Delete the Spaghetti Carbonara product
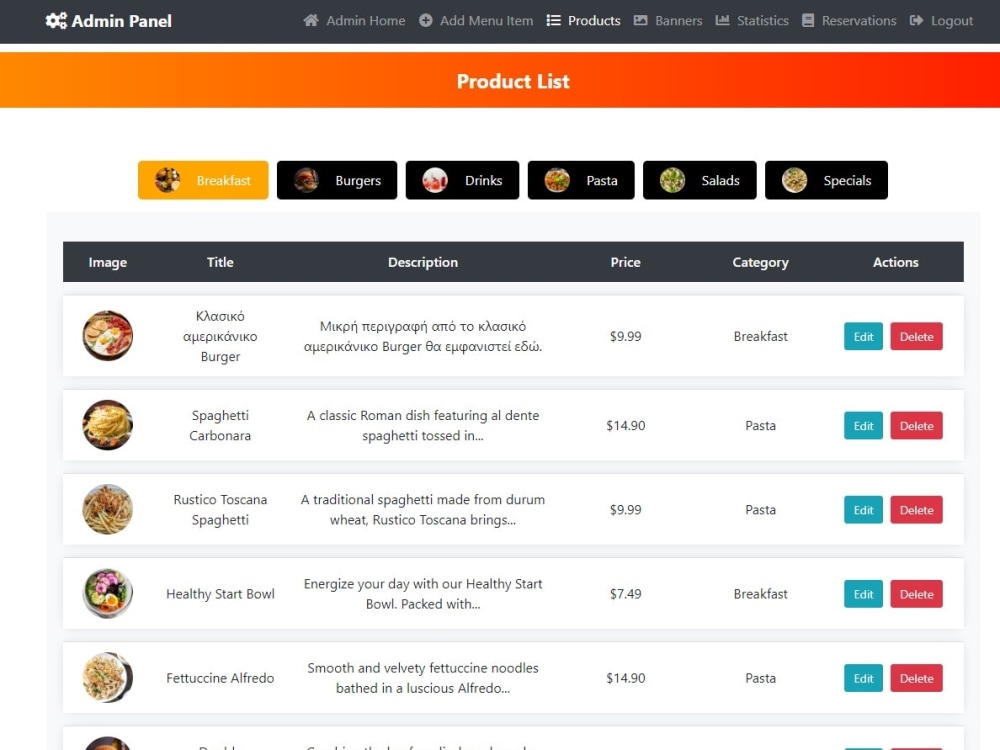Screen dimensions: 1000x750 tap(916, 425)
